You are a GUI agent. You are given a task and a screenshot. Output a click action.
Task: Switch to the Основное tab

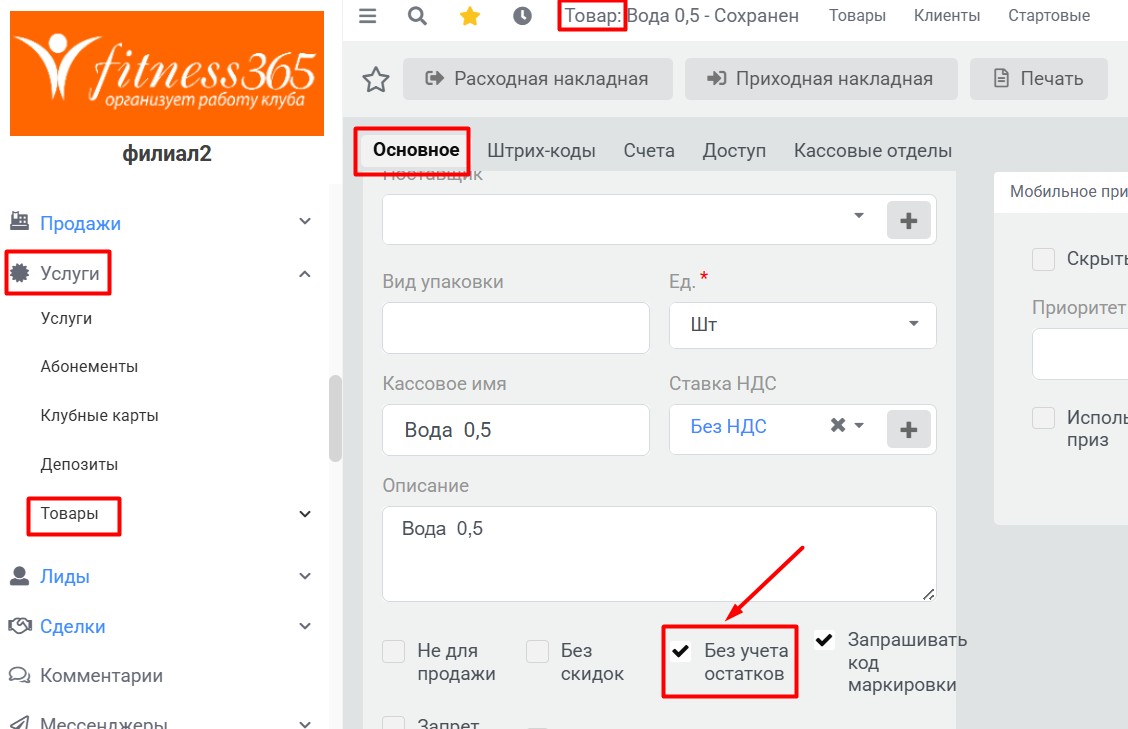[416, 150]
